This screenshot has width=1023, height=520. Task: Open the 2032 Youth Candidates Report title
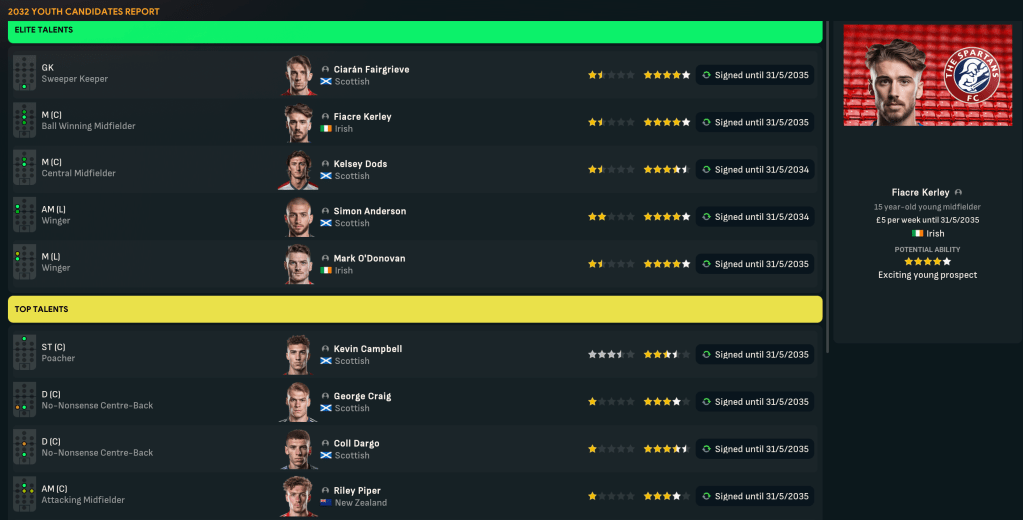84,11
